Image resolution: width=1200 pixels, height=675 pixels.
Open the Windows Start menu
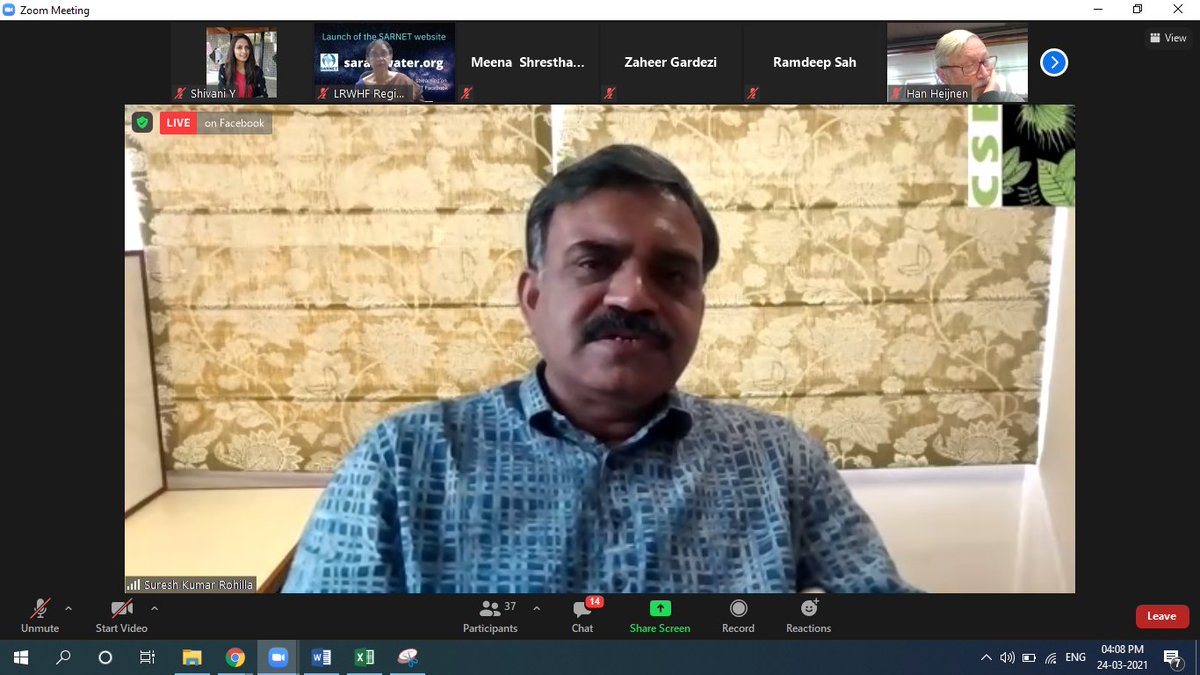(x=21, y=657)
